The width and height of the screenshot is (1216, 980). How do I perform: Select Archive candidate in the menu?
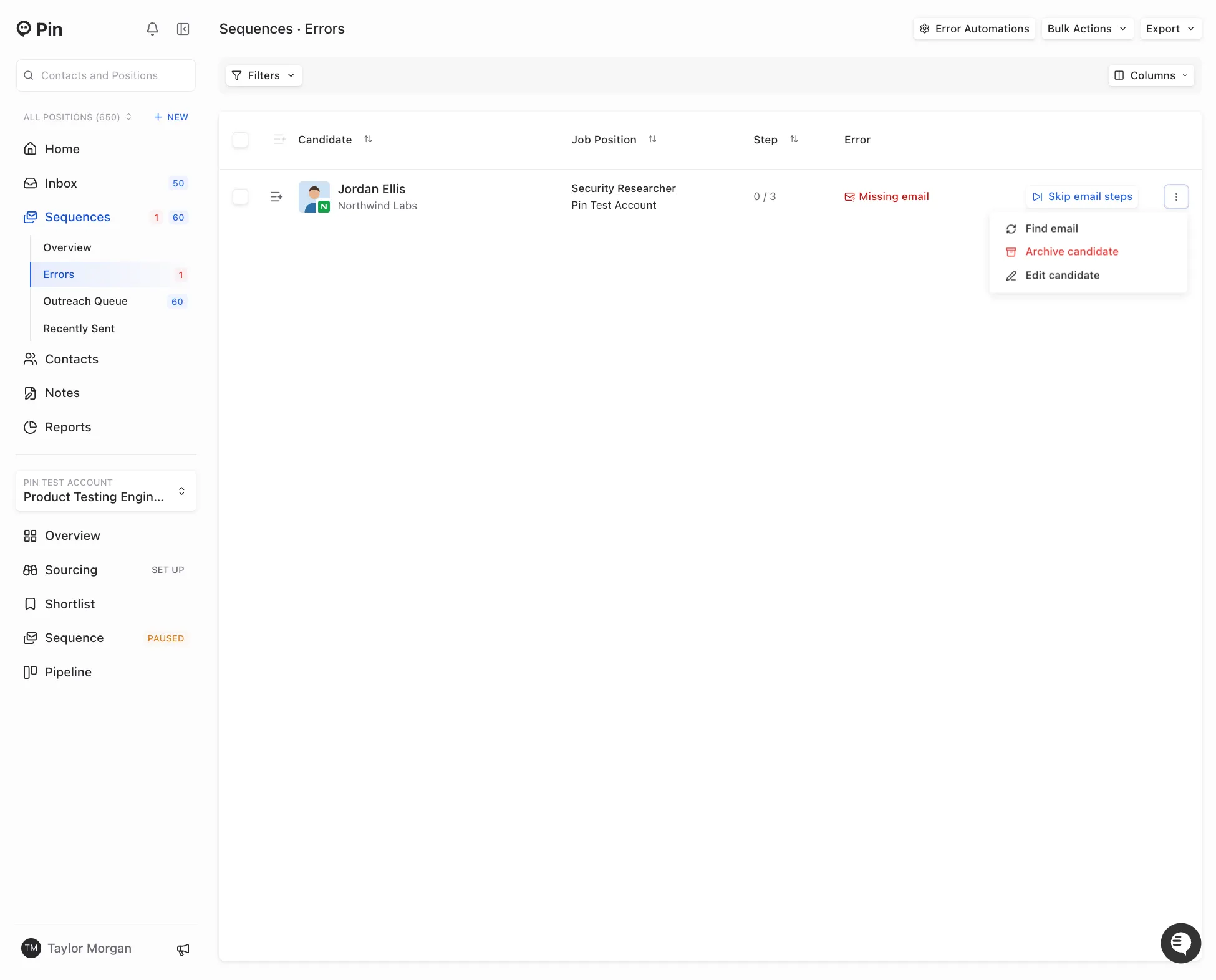point(1088,252)
